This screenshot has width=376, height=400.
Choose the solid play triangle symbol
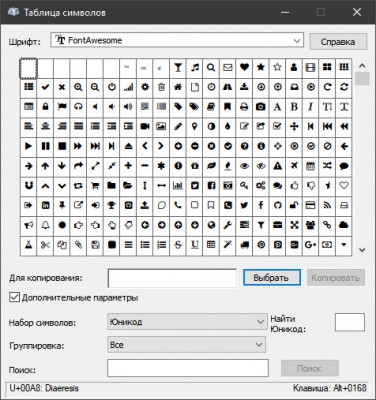tap(29, 146)
